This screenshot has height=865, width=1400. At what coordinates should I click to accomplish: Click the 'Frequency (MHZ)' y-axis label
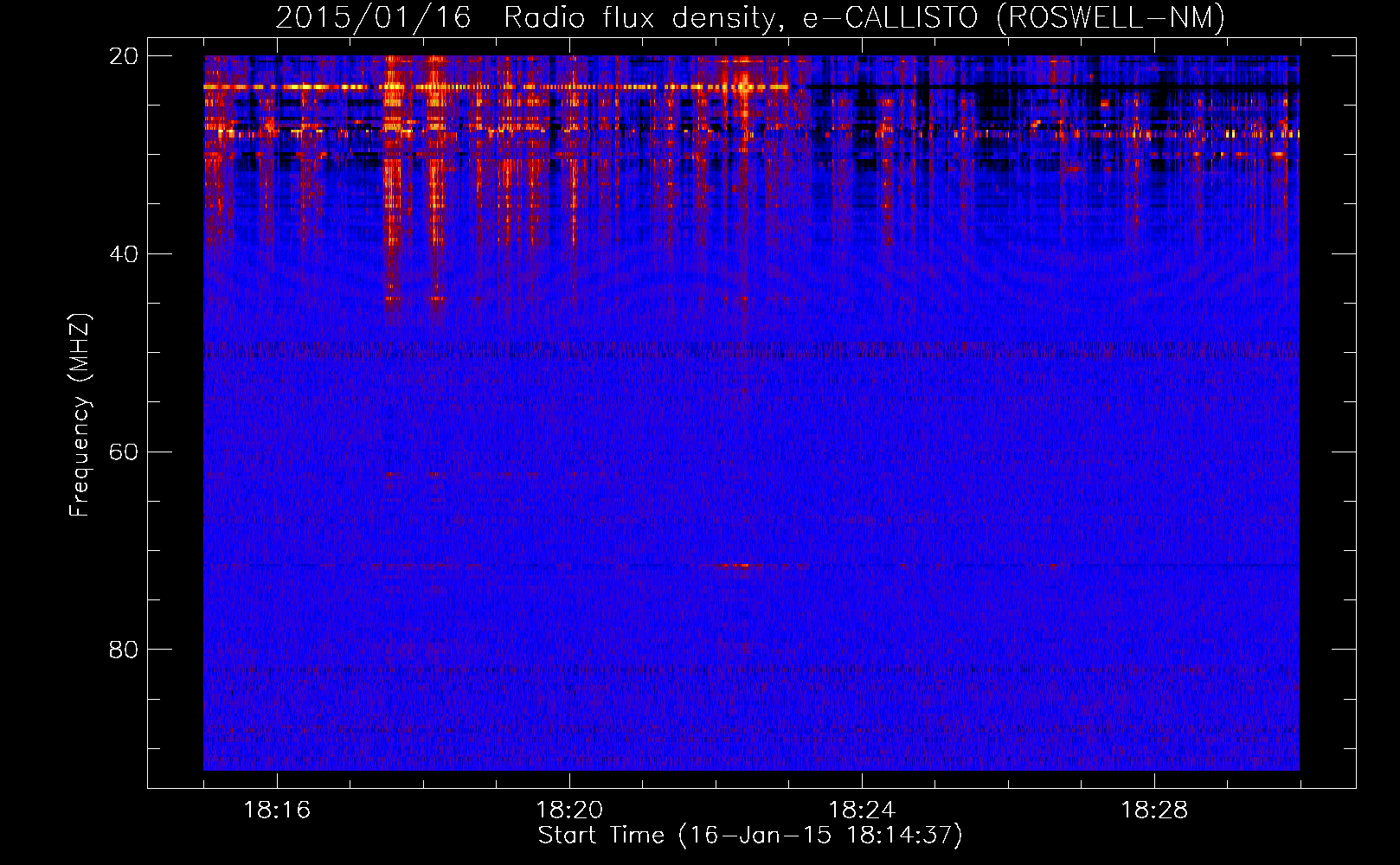pyautogui.click(x=80, y=415)
